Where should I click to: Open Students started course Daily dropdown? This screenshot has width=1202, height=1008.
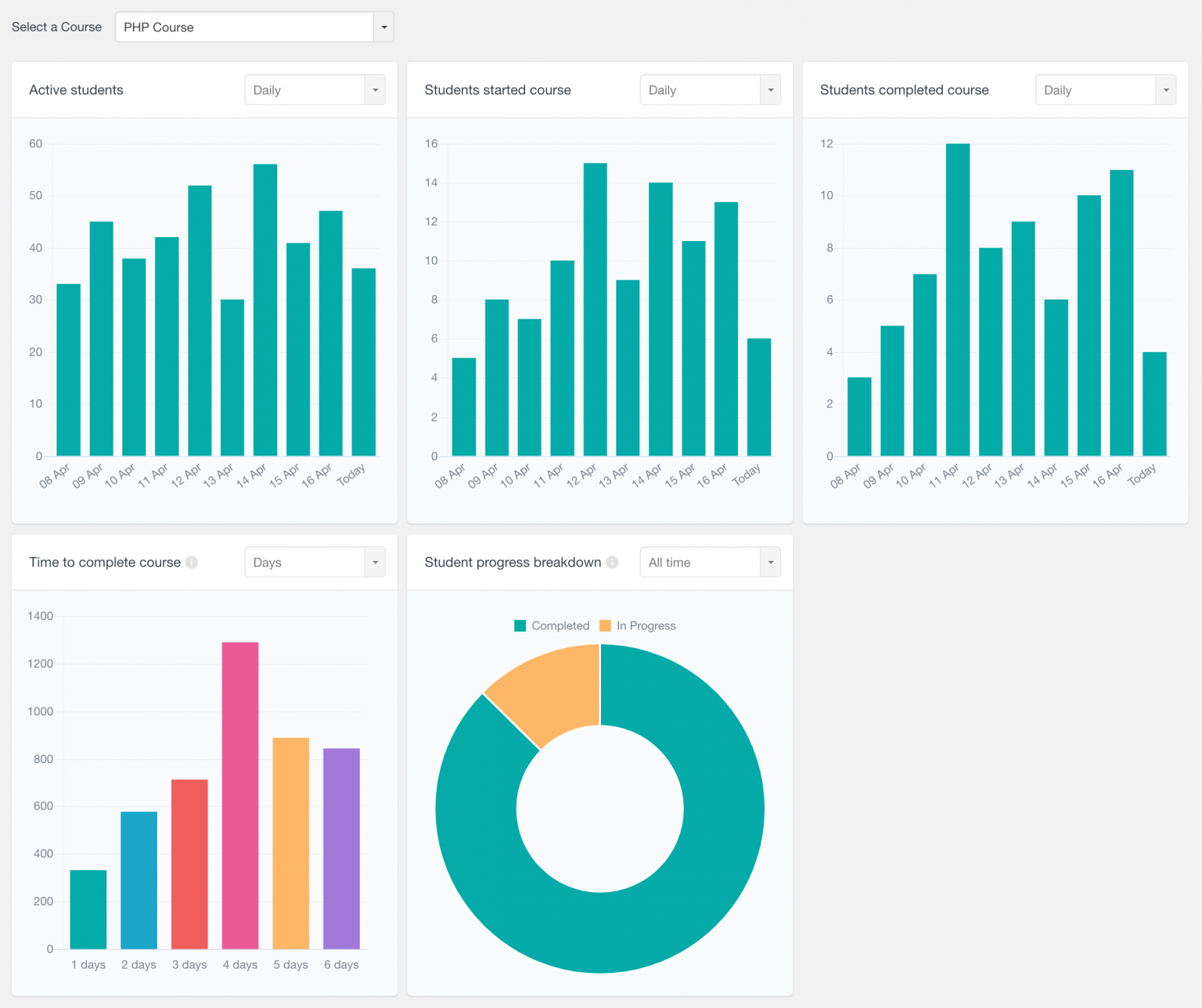(x=710, y=90)
